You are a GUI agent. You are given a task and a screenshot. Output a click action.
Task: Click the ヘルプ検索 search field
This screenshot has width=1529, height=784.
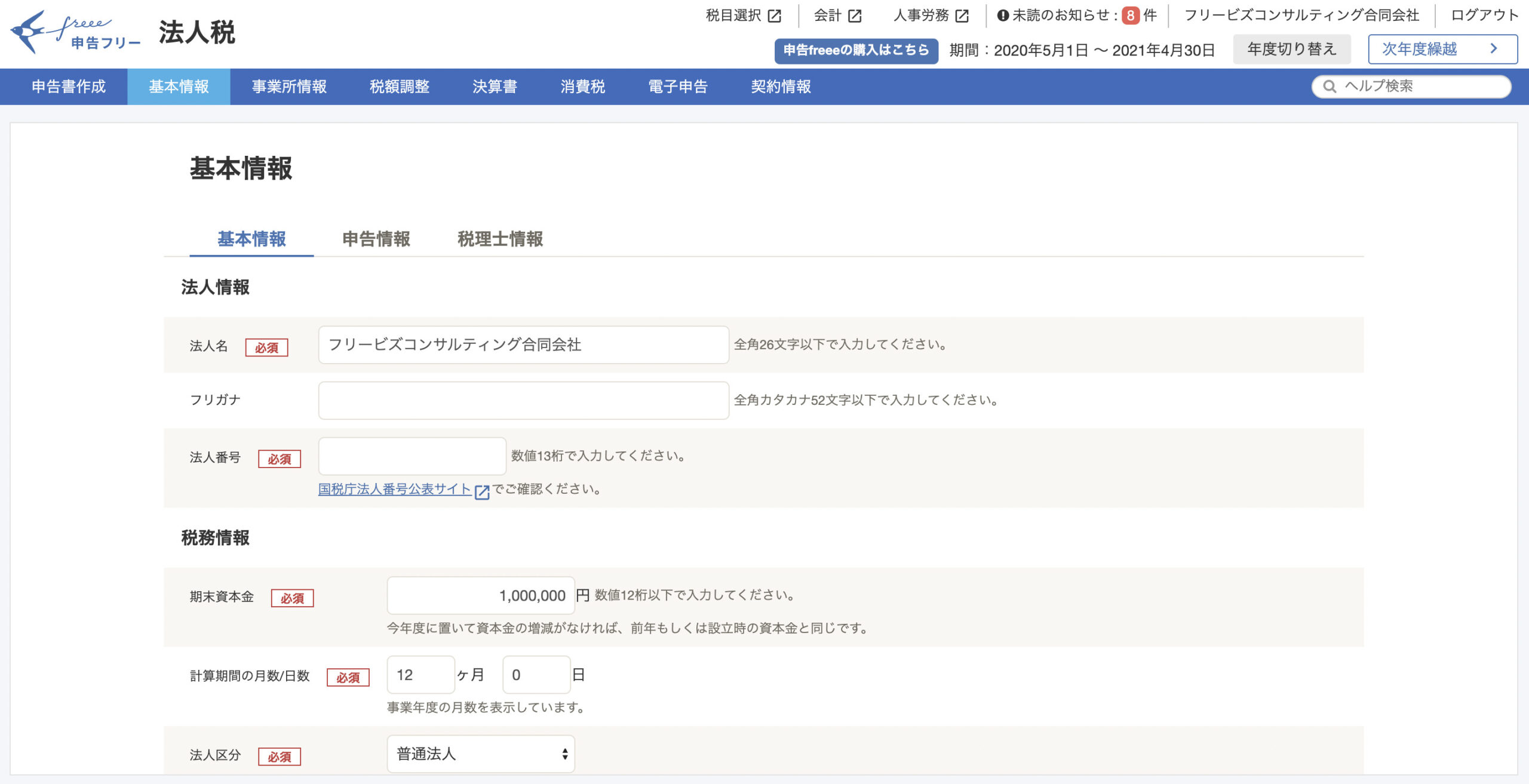[1411, 87]
